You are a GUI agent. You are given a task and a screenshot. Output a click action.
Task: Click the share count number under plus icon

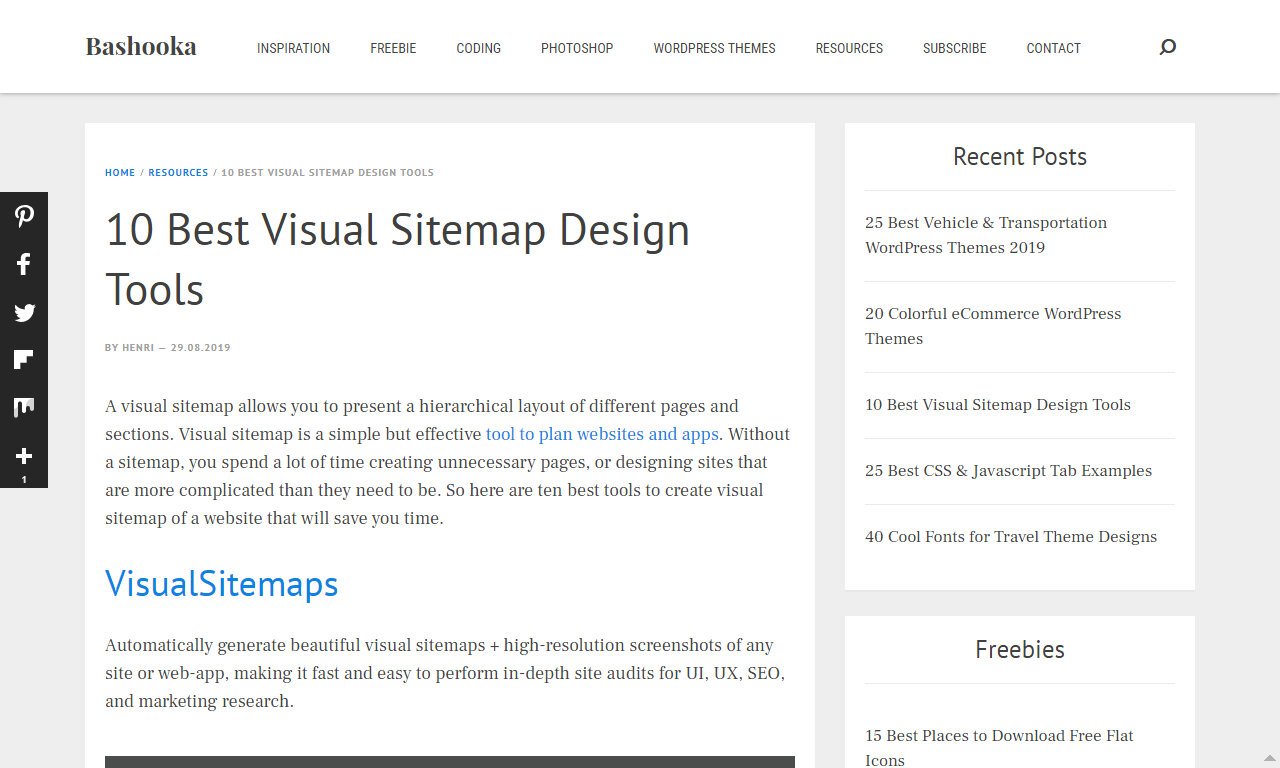click(24, 480)
